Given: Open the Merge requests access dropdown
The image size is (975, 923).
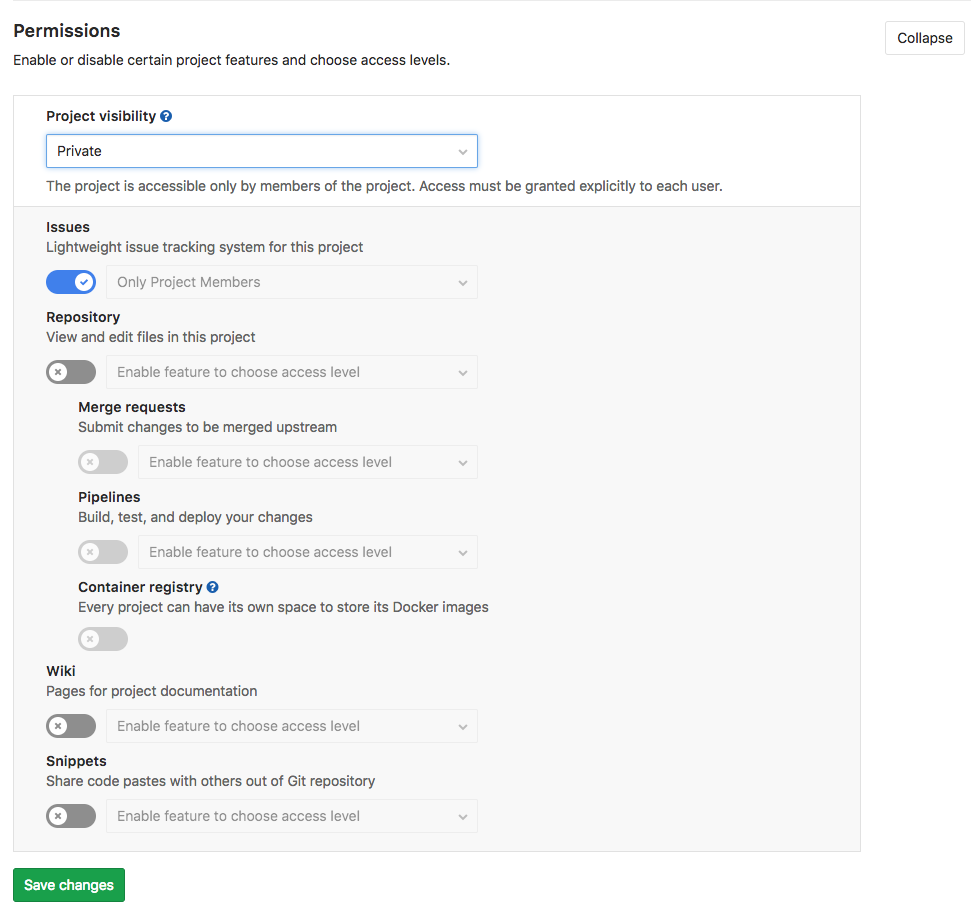Looking at the screenshot, I should [307, 461].
